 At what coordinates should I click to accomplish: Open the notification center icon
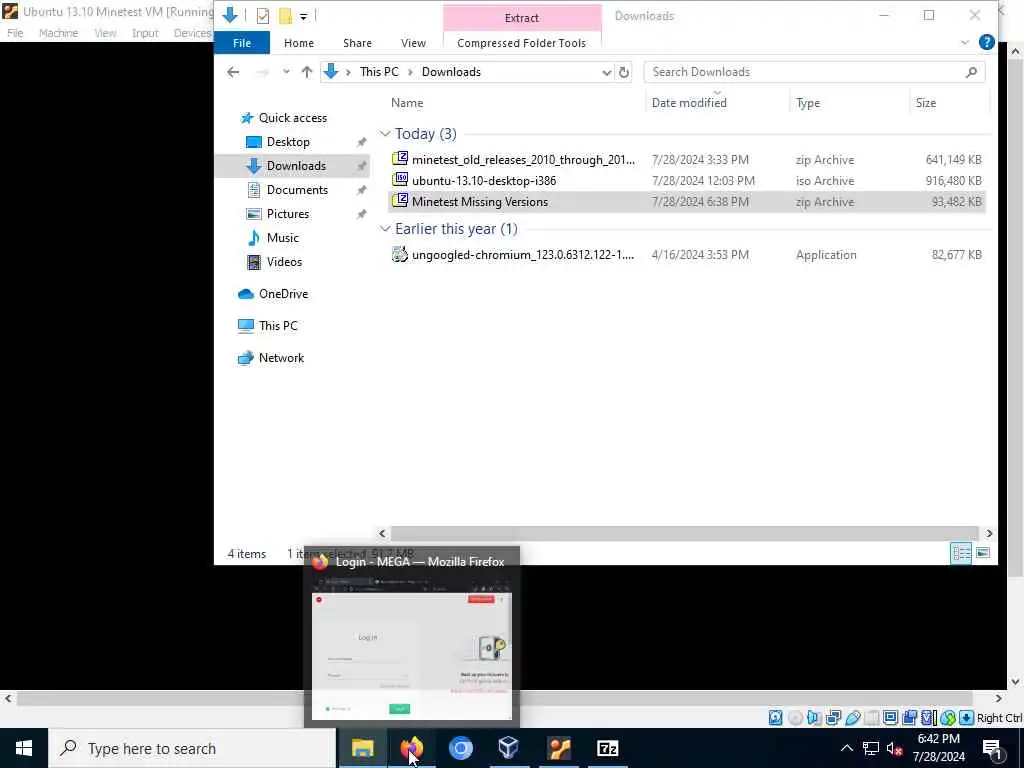point(992,748)
